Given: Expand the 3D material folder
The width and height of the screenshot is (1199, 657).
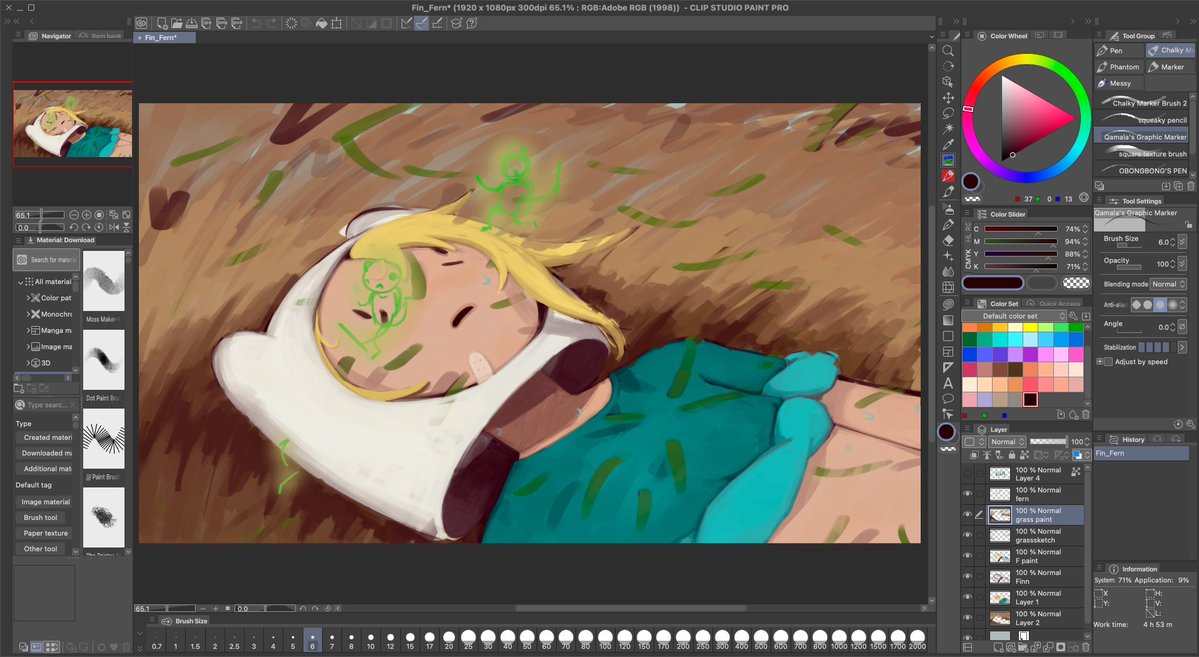Looking at the screenshot, I should (28, 363).
